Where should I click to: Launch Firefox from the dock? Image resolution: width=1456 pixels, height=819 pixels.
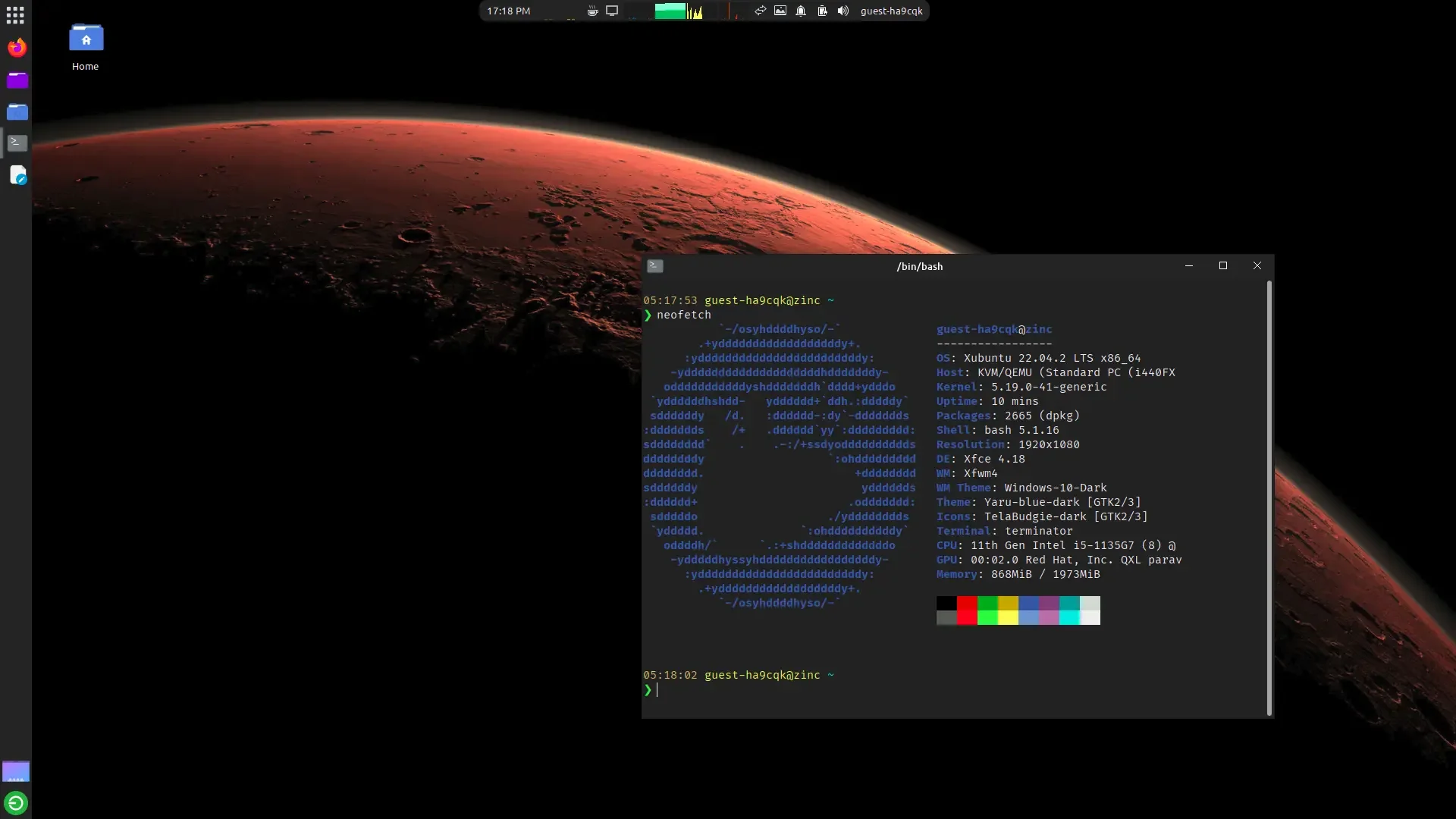(17, 48)
